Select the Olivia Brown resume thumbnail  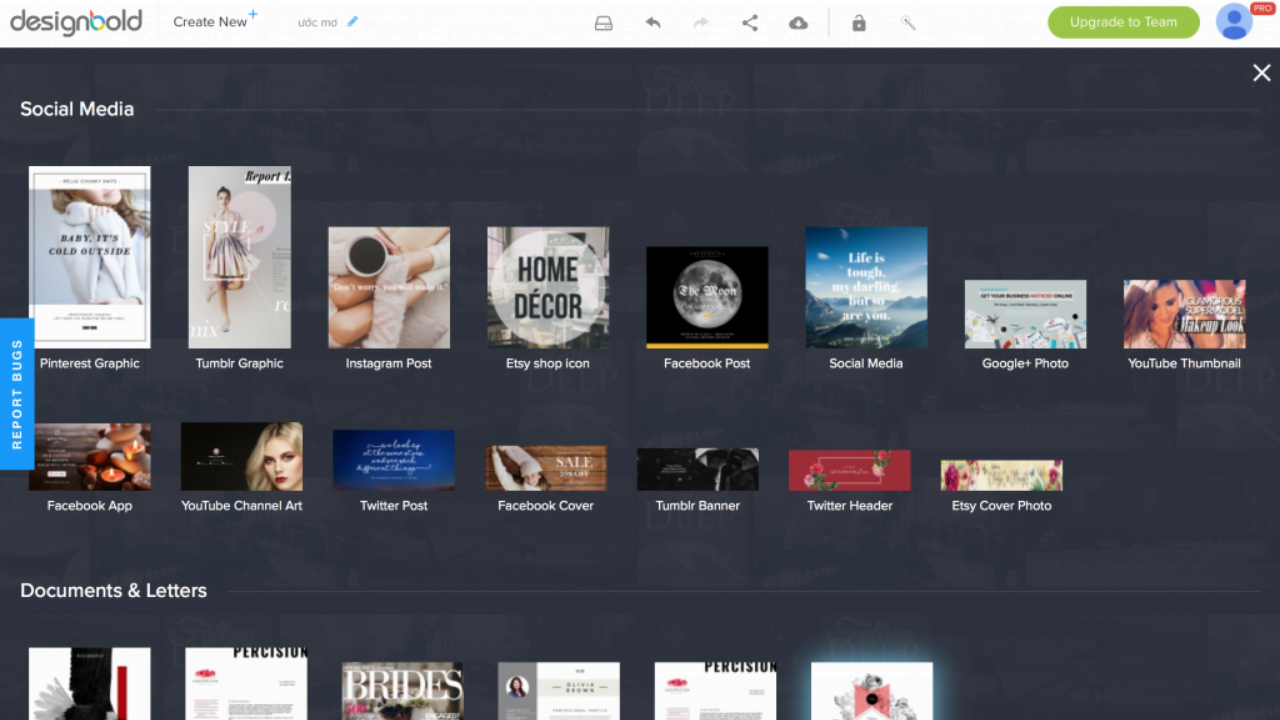click(559, 691)
